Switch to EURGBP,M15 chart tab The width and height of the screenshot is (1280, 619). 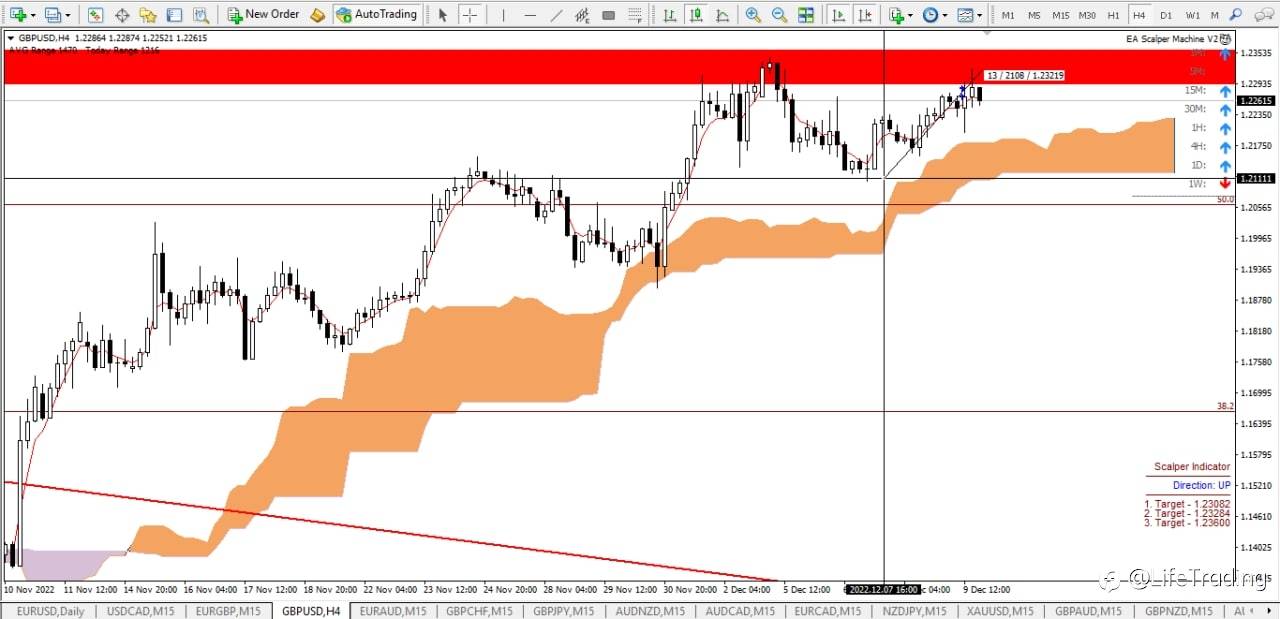point(229,611)
